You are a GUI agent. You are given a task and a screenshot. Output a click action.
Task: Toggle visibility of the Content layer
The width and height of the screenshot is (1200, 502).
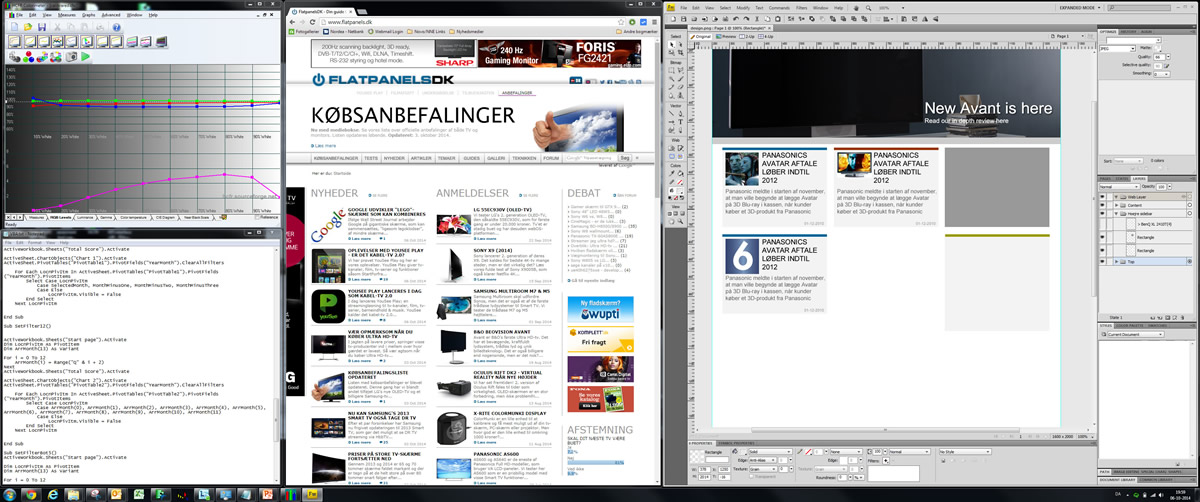(1102, 205)
